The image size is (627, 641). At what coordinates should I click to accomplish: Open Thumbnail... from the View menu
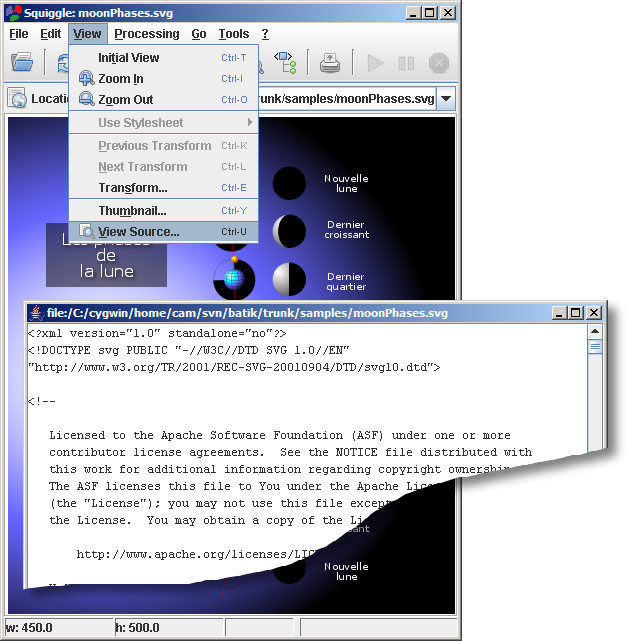pos(132,211)
